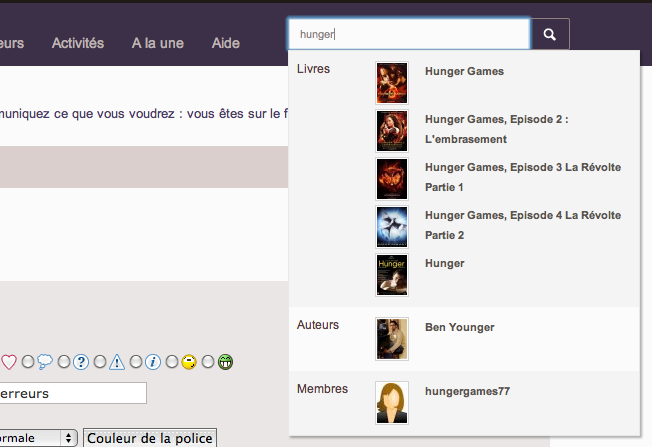Image resolution: width=652 pixels, height=447 pixels.
Task: Click the green grinning smiley icon
Action: tap(225, 362)
